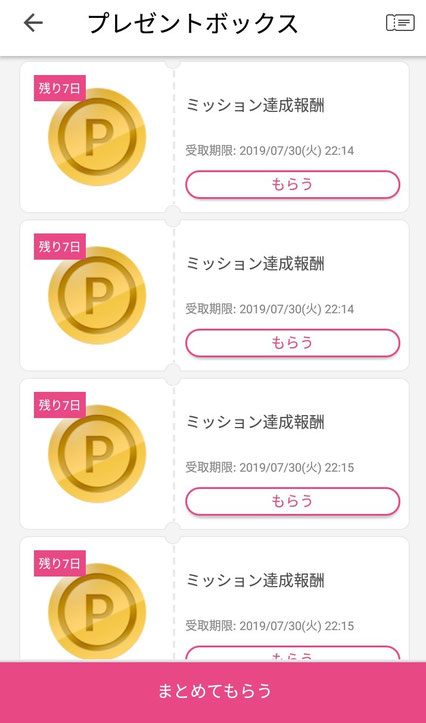The width and height of the screenshot is (426, 723).
Task: Claim first reward with もらう button
Action: (x=293, y=184)
